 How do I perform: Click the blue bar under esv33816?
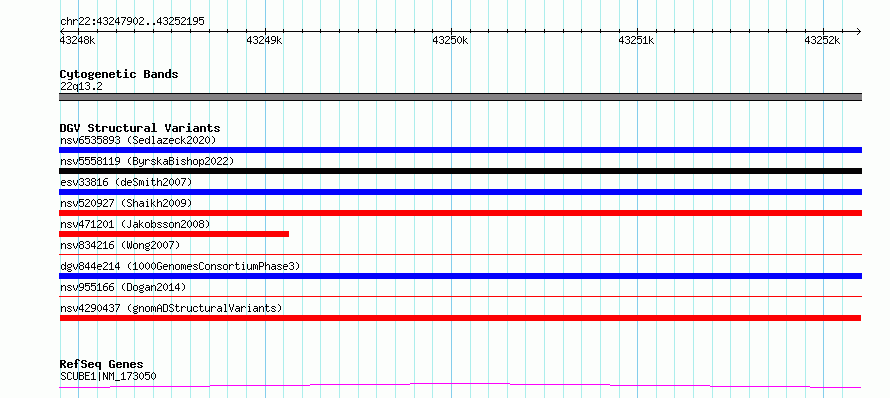[x=460, y=192]
